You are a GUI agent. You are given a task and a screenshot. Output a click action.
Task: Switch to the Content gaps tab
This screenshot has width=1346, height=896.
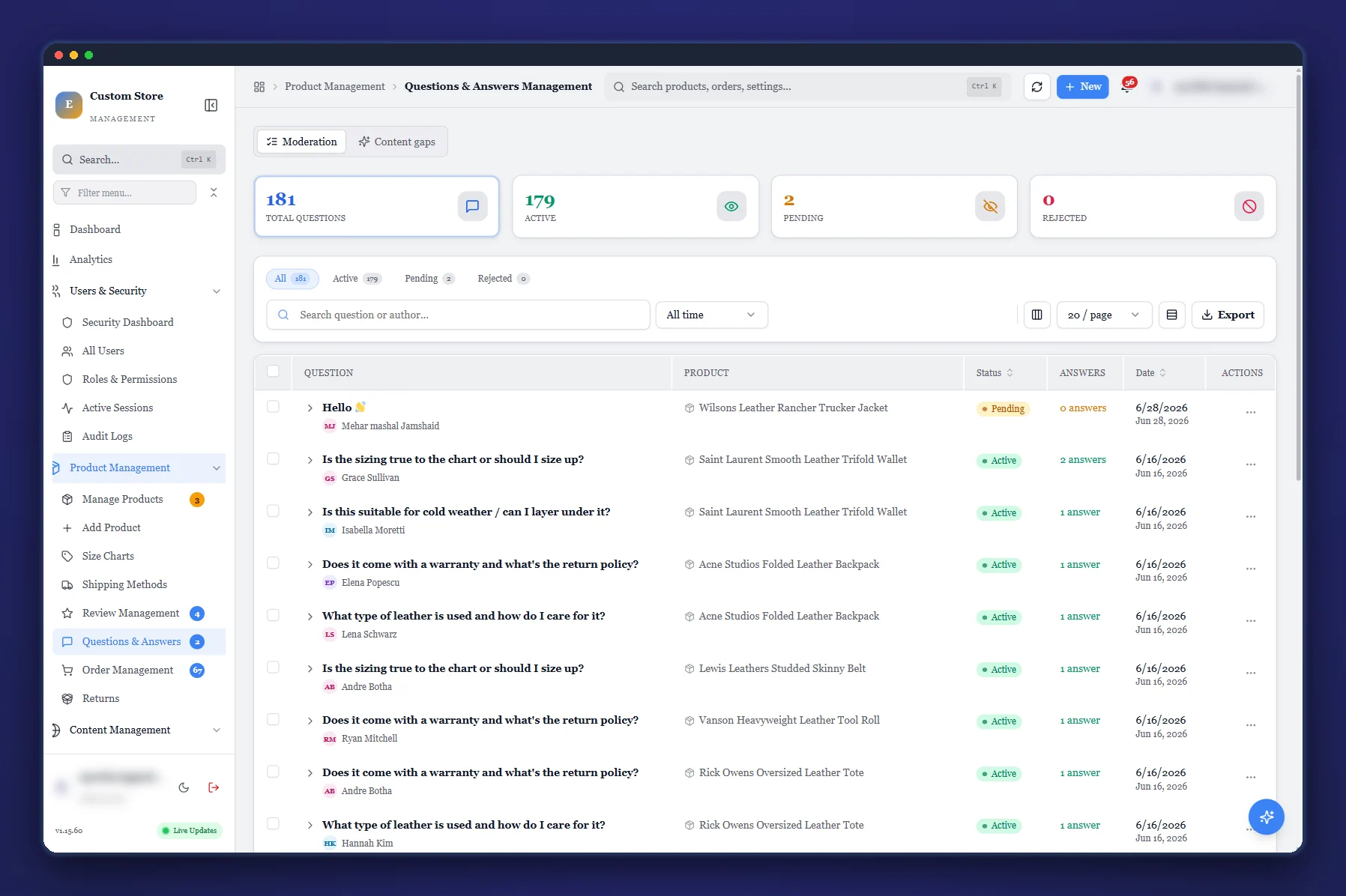[397, 142]
